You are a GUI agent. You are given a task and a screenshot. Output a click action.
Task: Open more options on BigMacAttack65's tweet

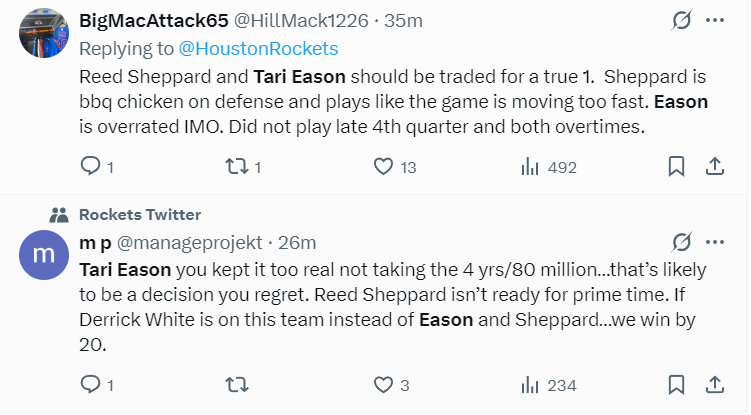(715, 20)
